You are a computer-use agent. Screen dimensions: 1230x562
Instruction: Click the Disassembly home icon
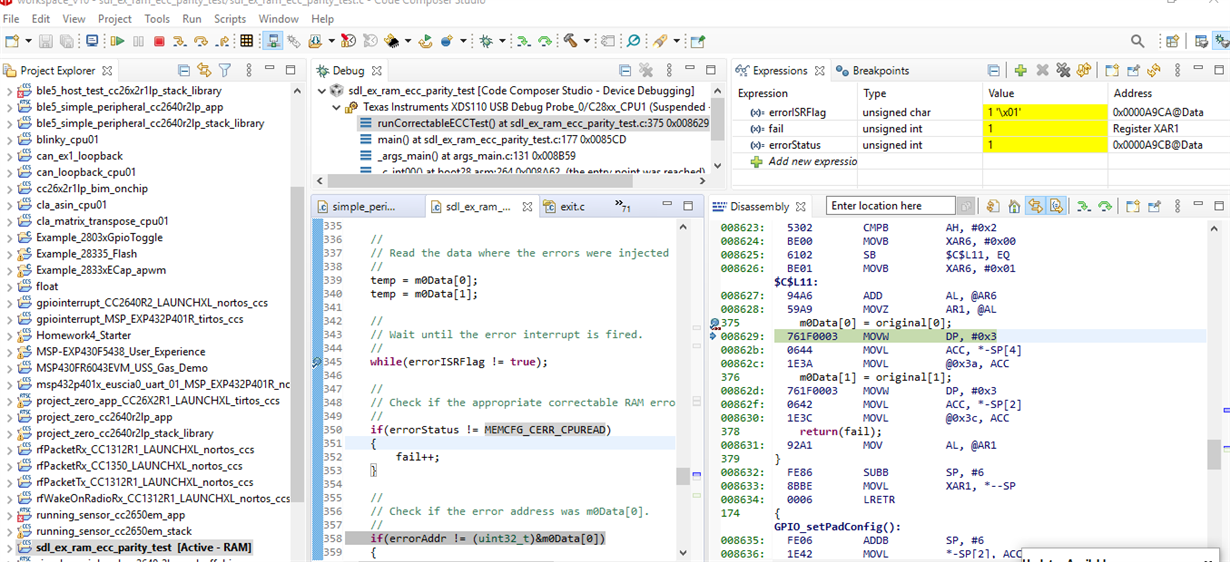[1014, 206]
